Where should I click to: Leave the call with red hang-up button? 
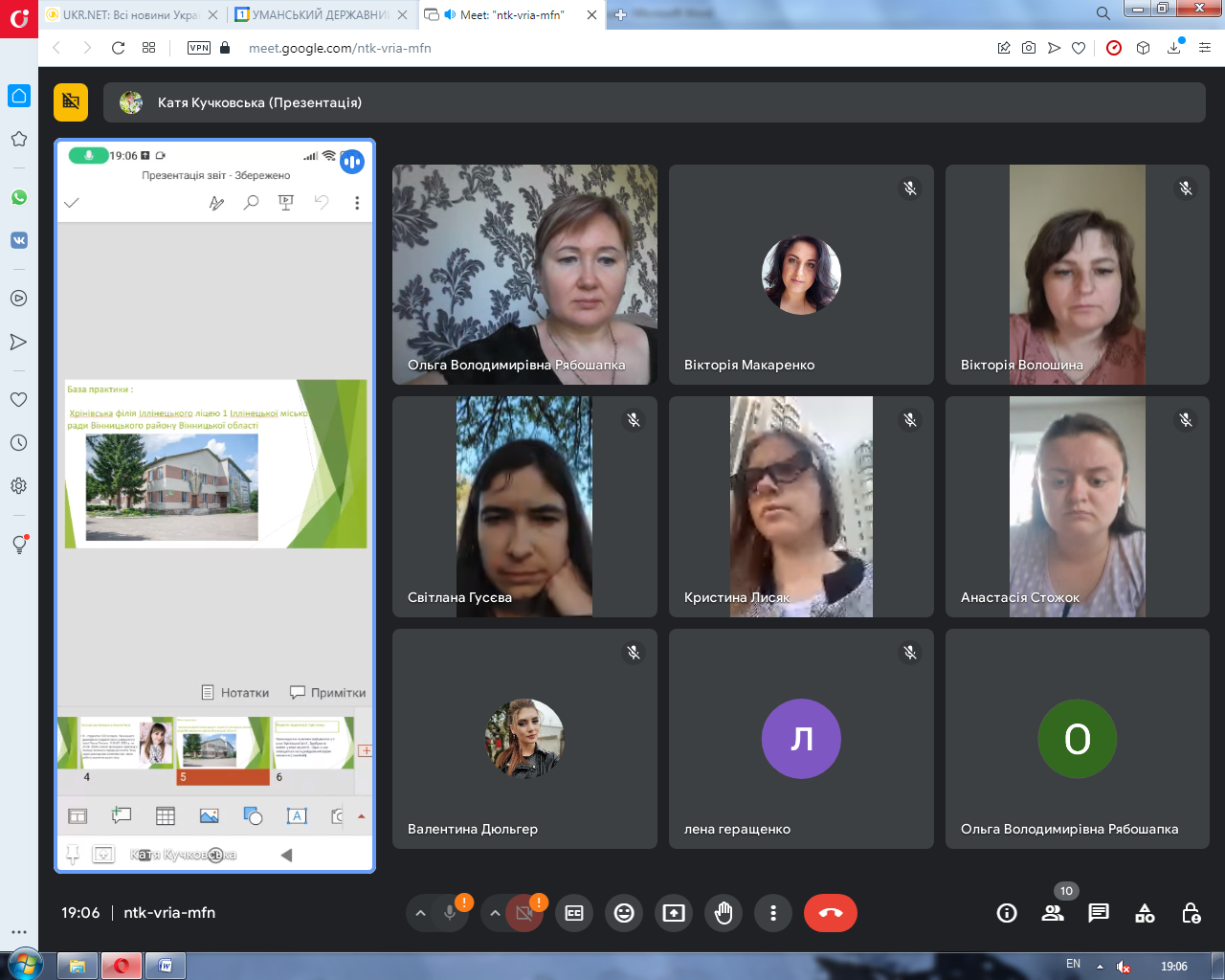tap(831, 913)
